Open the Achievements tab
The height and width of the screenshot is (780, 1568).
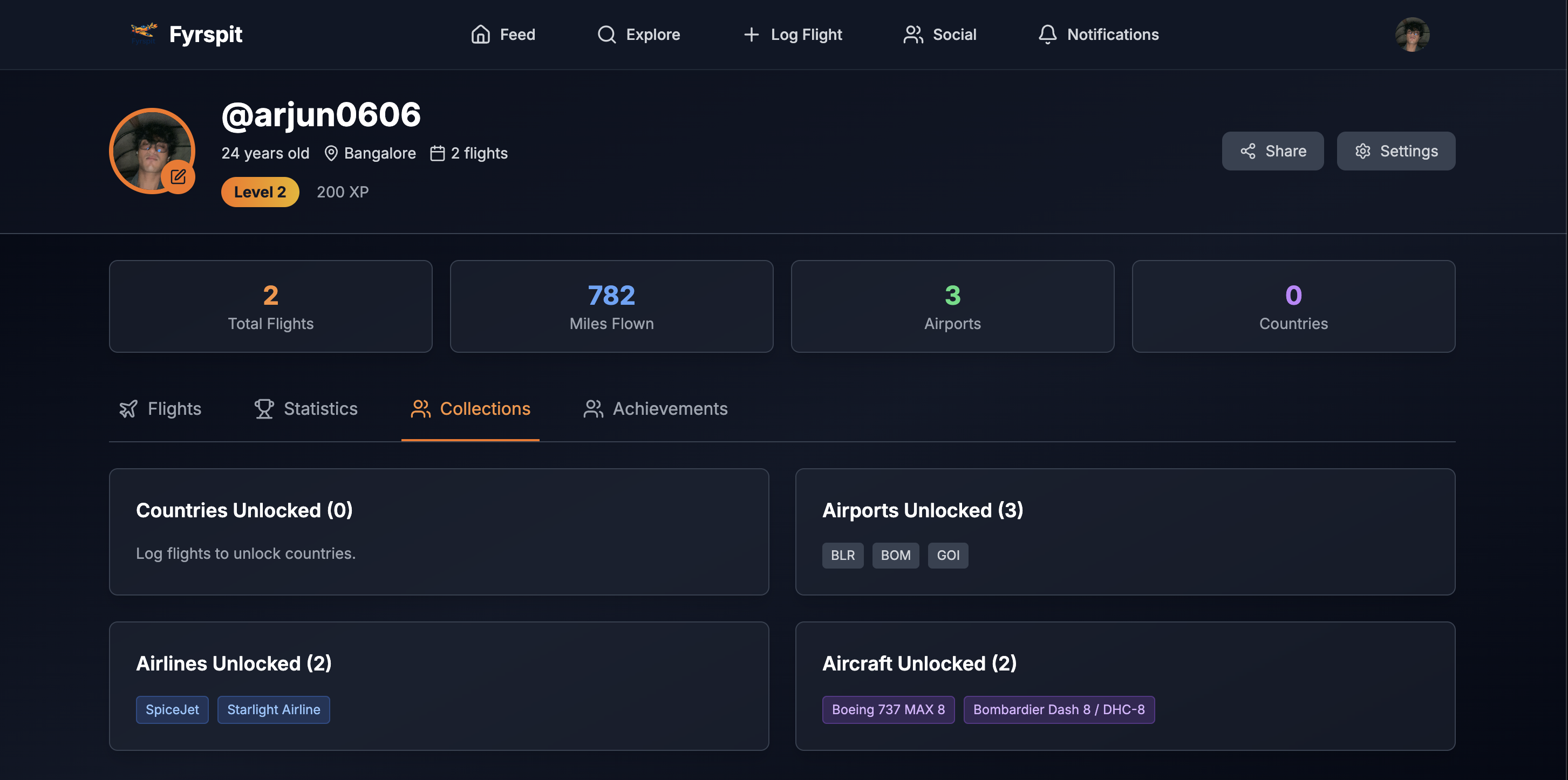pos(655,409)
